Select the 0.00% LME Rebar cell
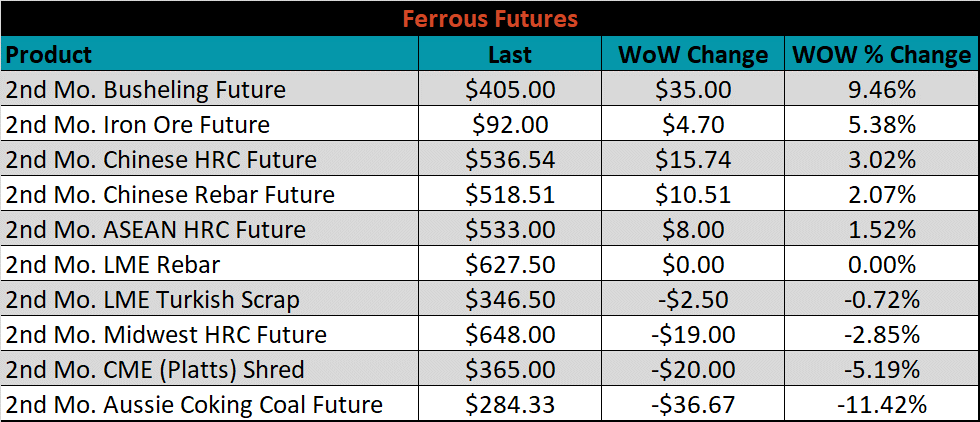 [882, 264]
